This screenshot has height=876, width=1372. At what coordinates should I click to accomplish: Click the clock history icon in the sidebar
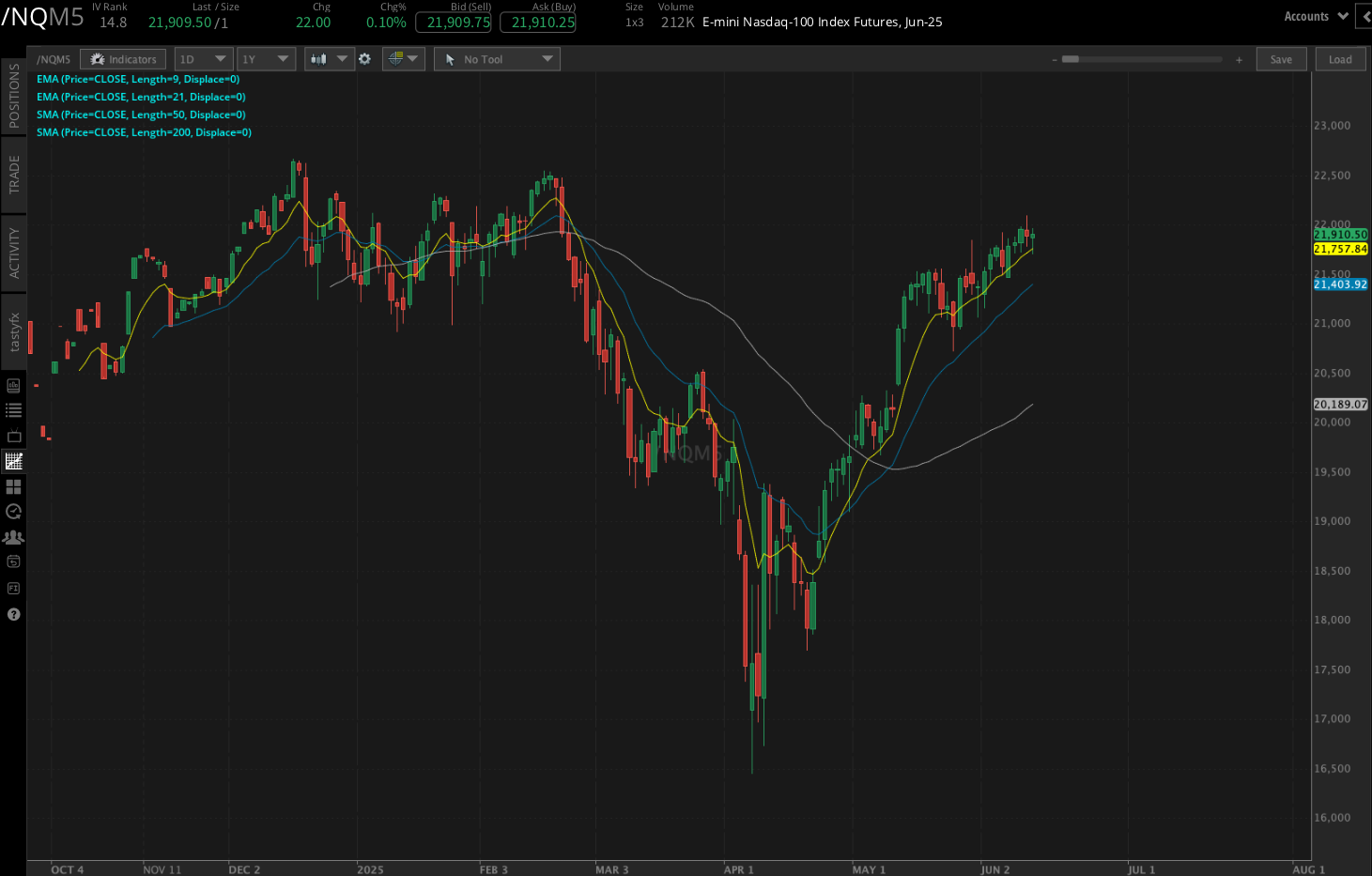[x=13, y=512]
